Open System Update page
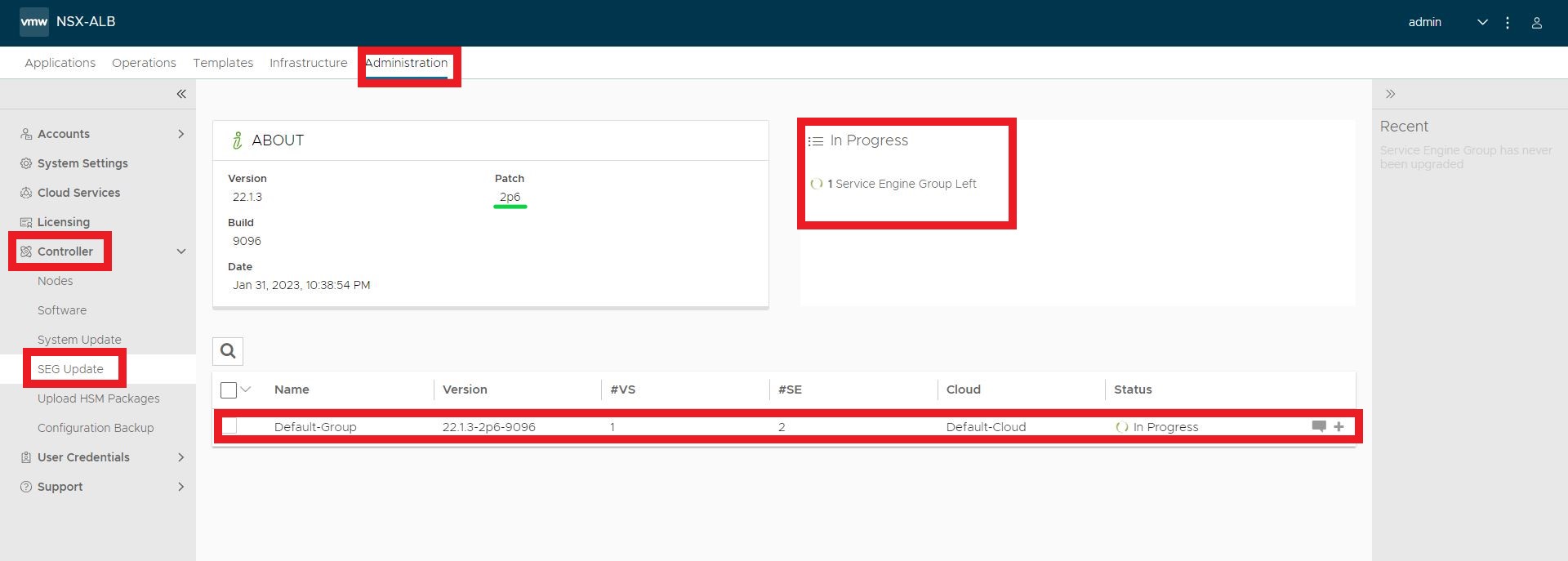The image size is (1568, 561). coord(79,340)
